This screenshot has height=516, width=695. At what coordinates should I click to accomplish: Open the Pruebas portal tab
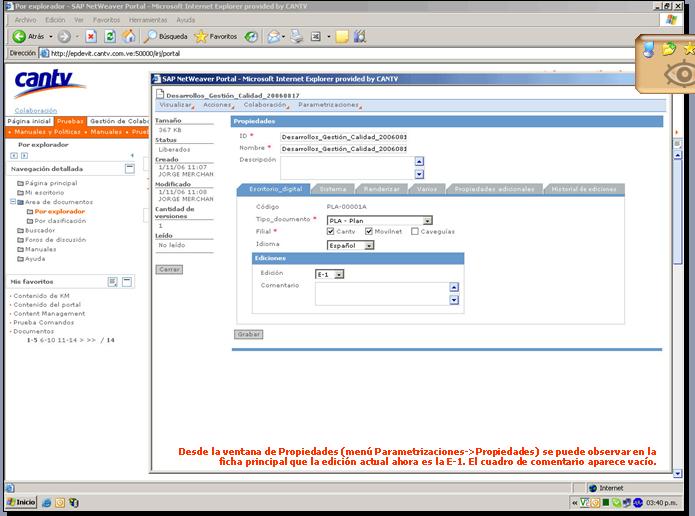coord(70,121)
